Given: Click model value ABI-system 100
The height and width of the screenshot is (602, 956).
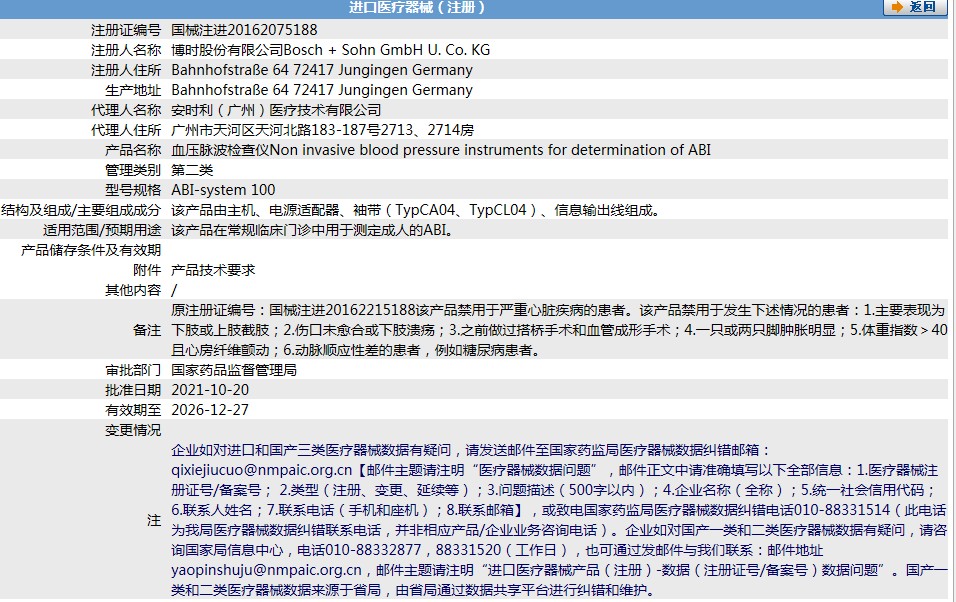Looking at the screenshot, I should tap(223, 190).
